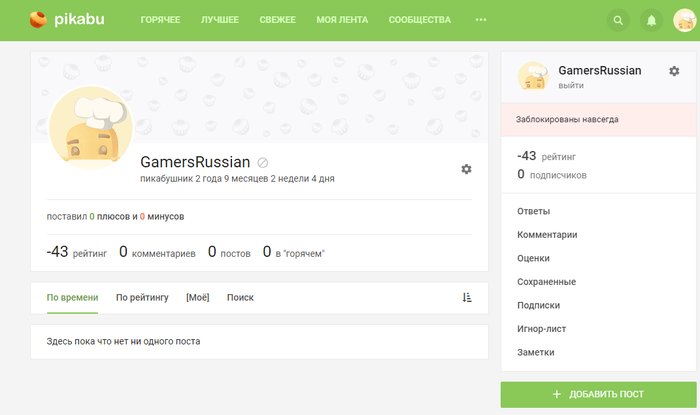Open Ответы in the sidebar
The image size is (700, 415).
(x=533, y=212)
